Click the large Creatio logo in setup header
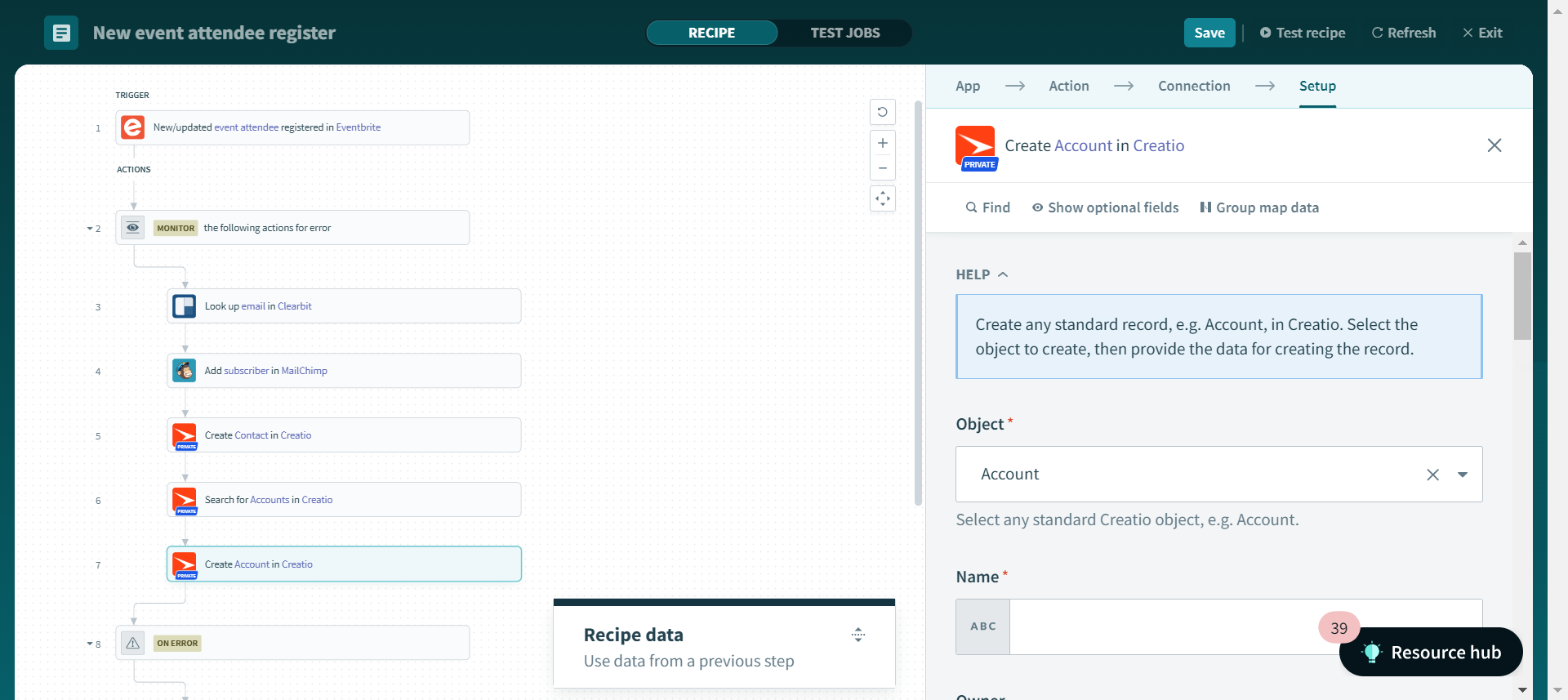 coord(976,147)
